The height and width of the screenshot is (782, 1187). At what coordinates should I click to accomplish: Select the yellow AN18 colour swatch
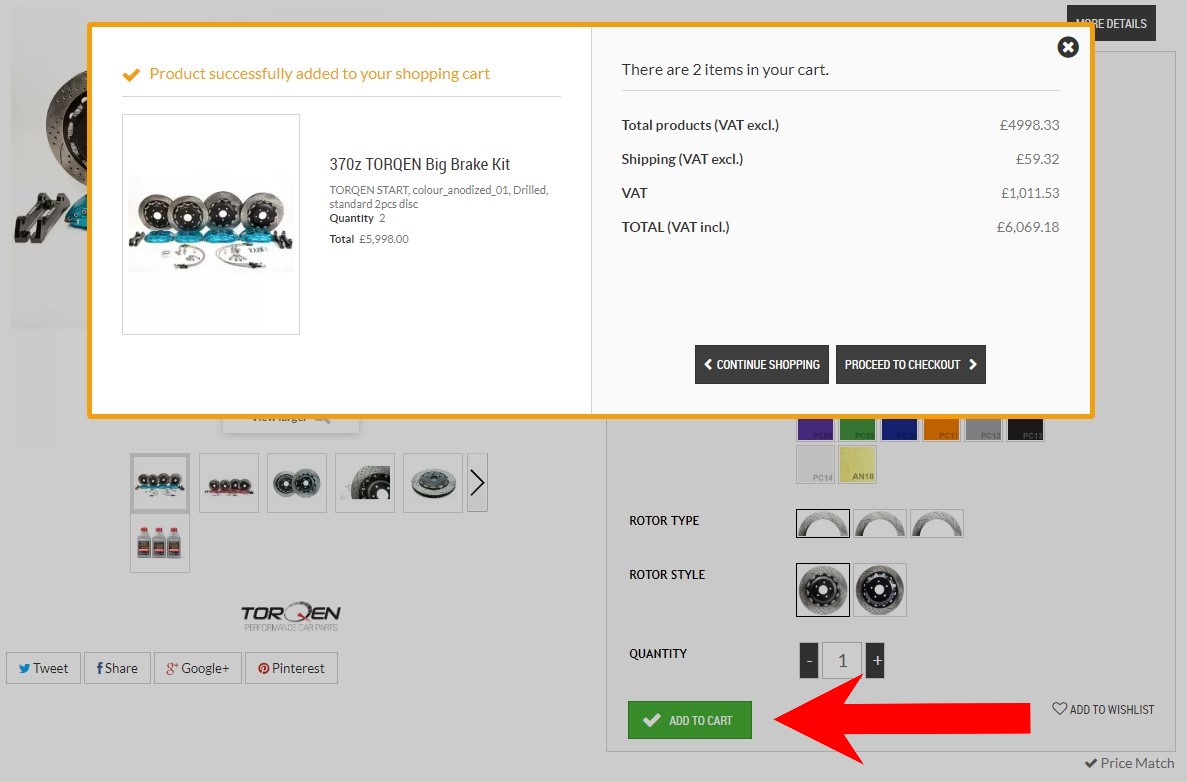tap(857, 464)
